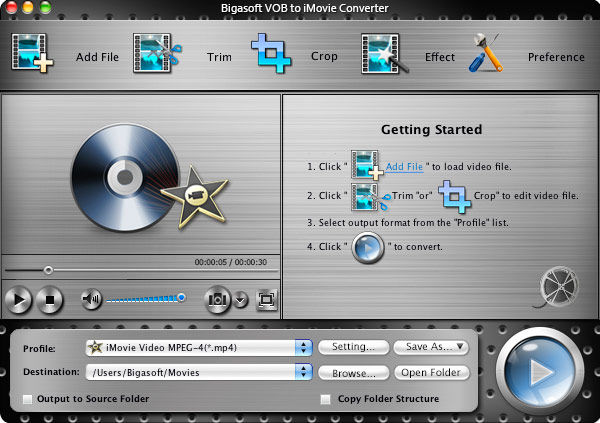Take a snapshot with the camera icon
600x423 pixels.
217,298
